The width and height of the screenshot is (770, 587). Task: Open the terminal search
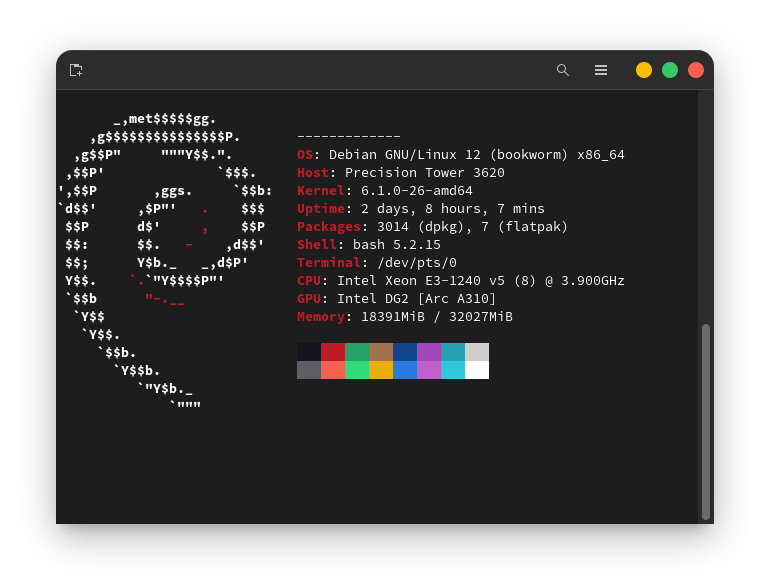[563, 70]
